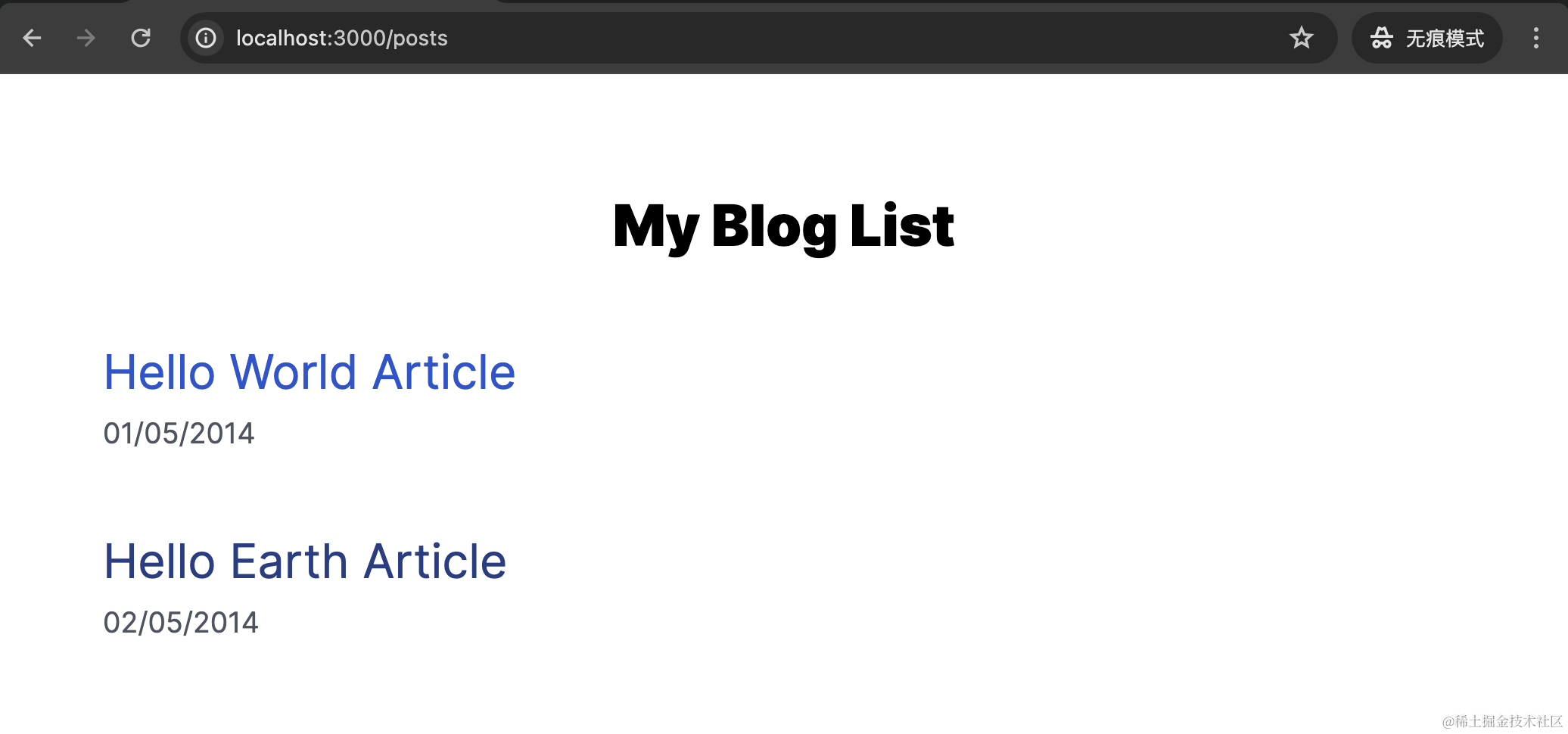Click the "posts" path segment in the URL

point(420,38)
